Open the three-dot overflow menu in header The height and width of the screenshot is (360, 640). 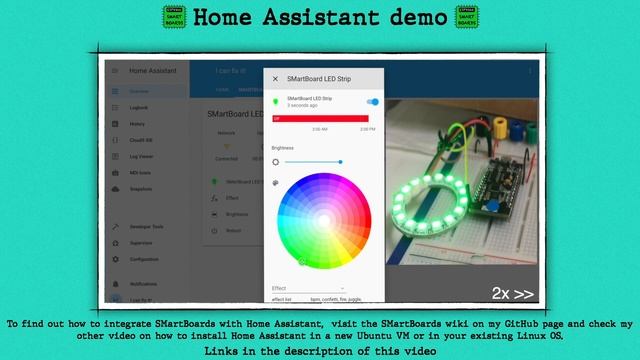click(530, 71)
